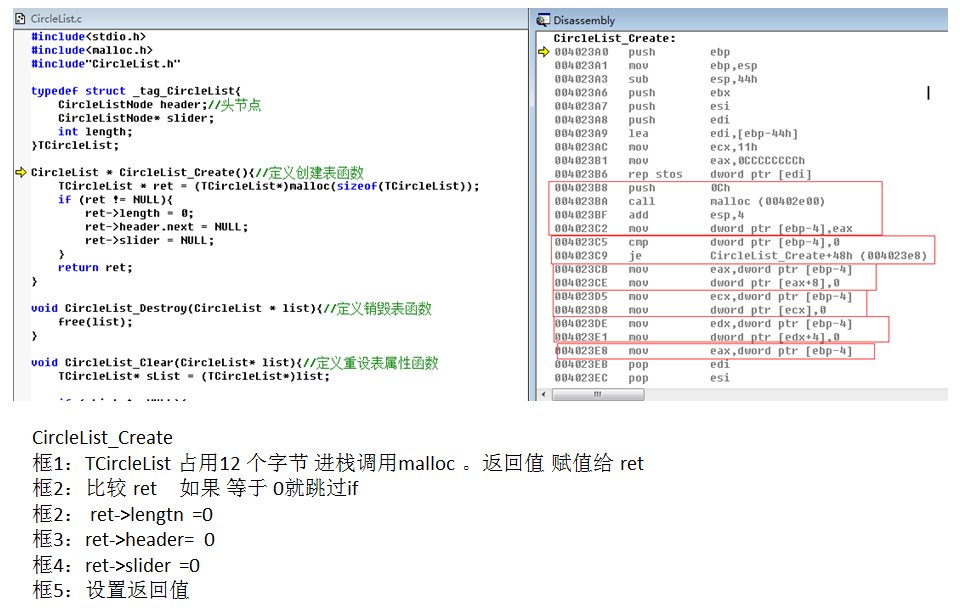Click the ret->slider = NULL; line
Screen dimensions: 960x613
coord(149,240)
